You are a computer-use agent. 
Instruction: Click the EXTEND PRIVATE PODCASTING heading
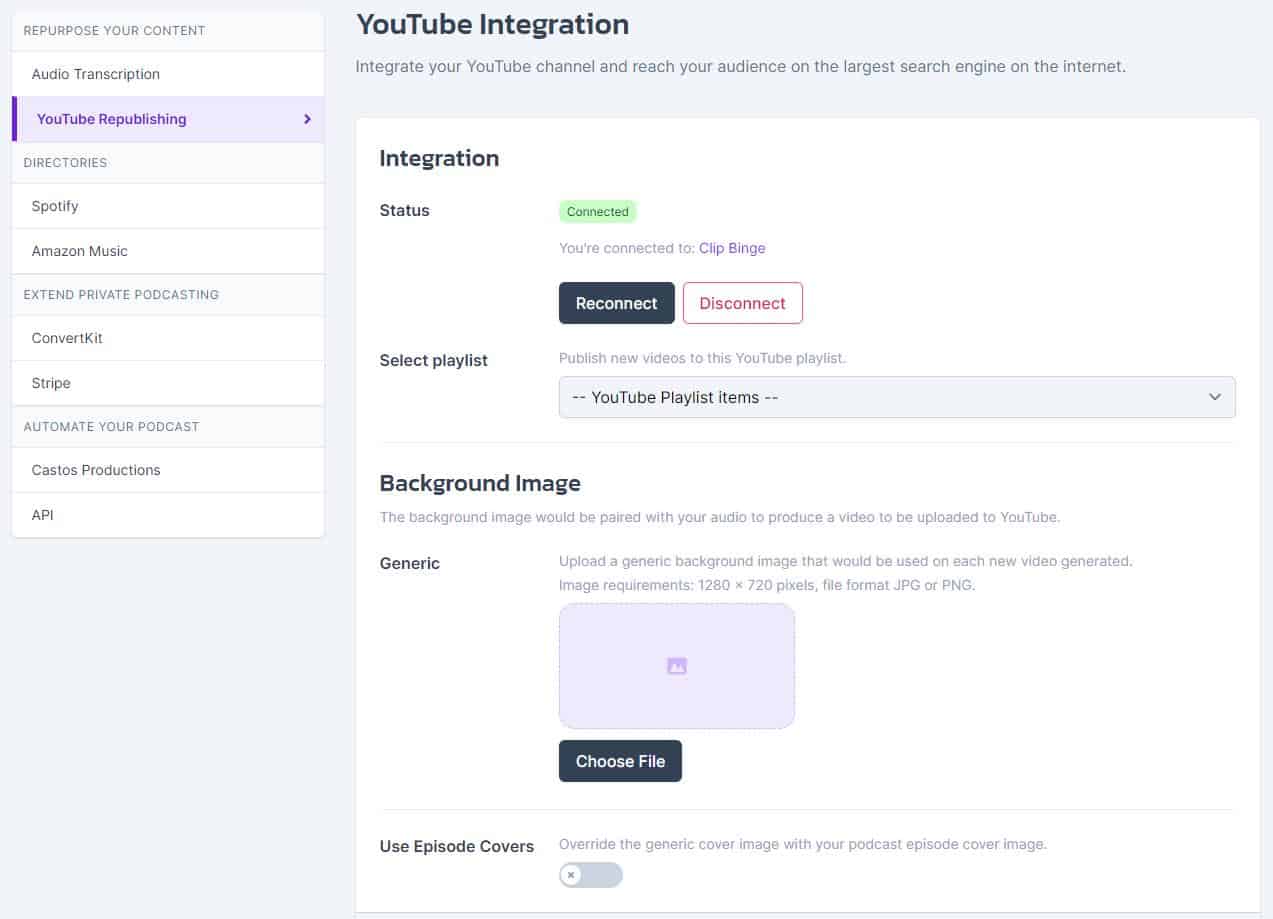pos(121,294)
